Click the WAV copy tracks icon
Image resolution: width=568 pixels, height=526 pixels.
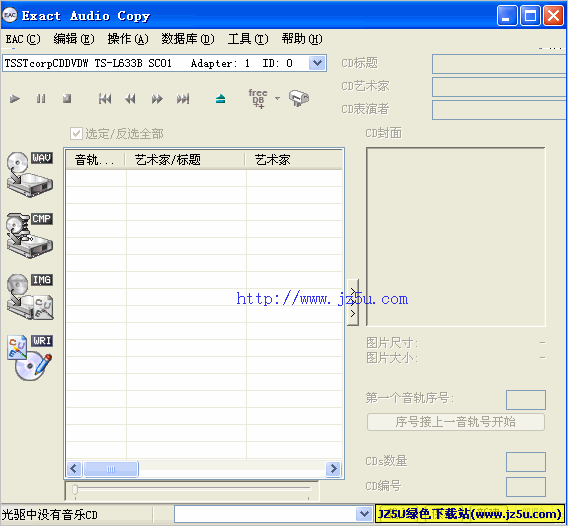[x=30, y=174]
